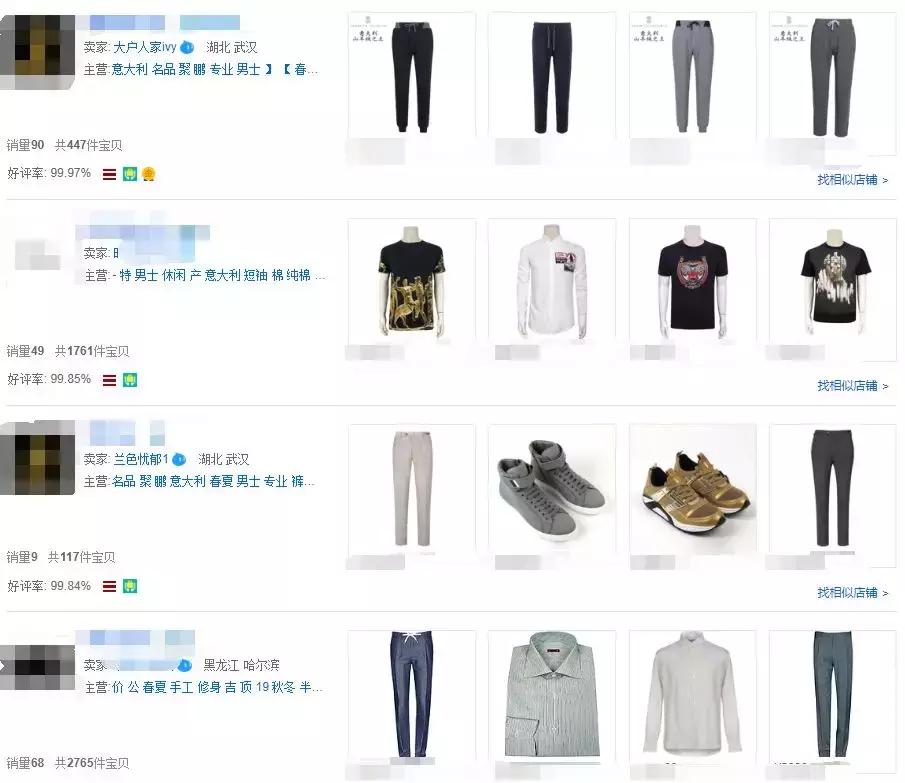Click the WangWang icon before 黑龙江 哈尔滨

185,665
